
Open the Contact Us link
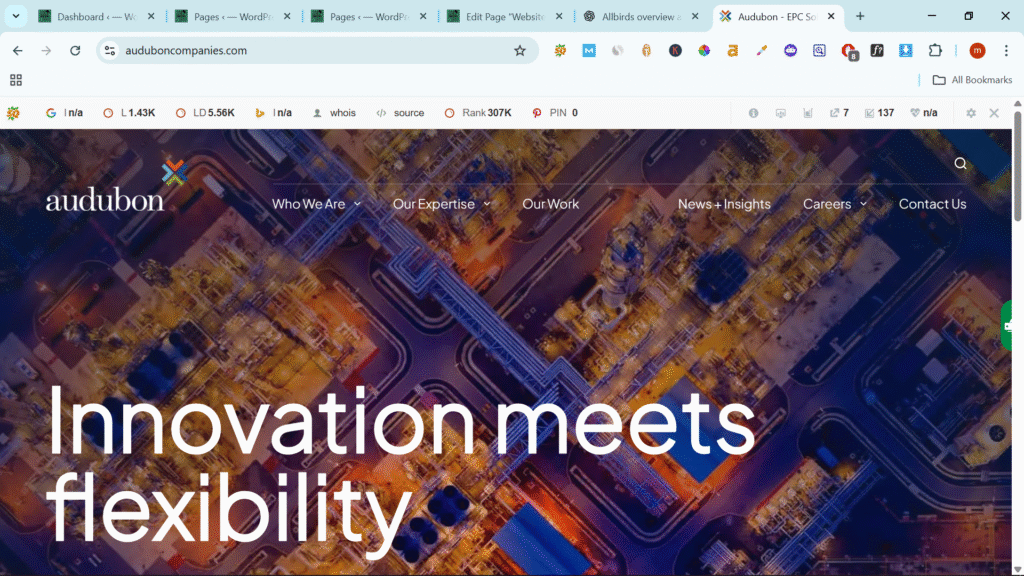point(932,204)
